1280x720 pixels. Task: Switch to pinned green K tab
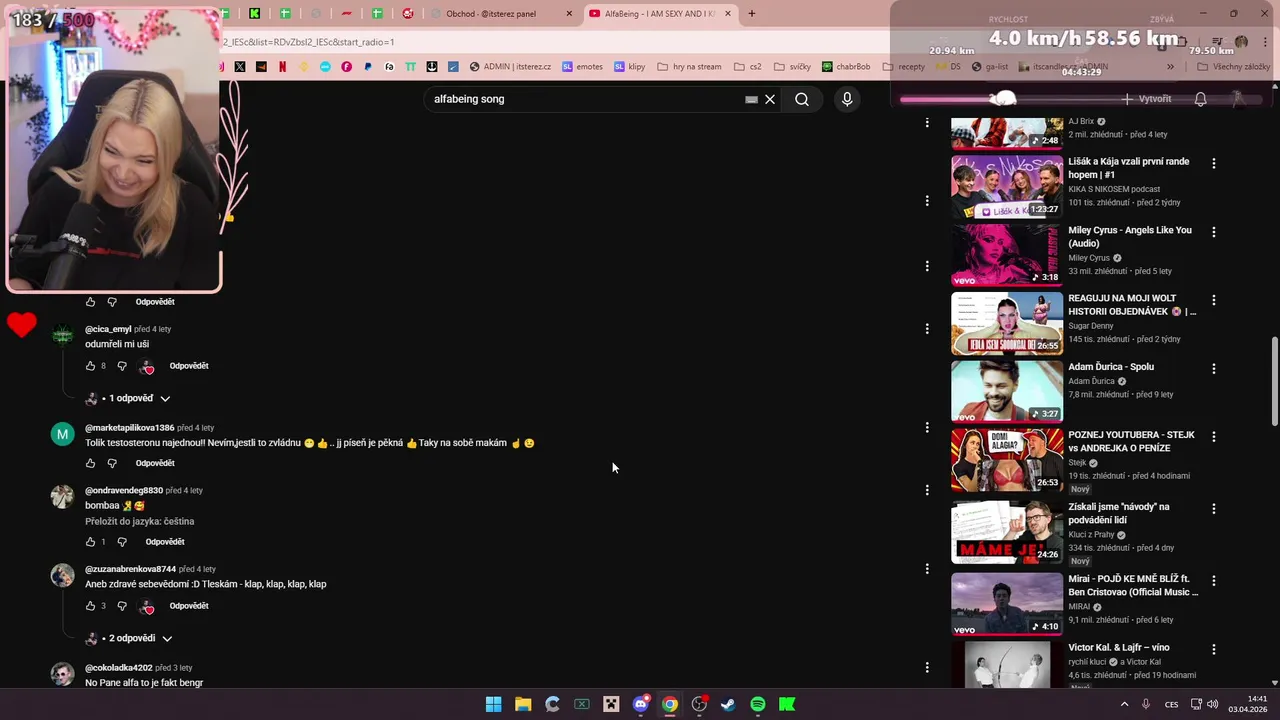[x=255, y=13]
